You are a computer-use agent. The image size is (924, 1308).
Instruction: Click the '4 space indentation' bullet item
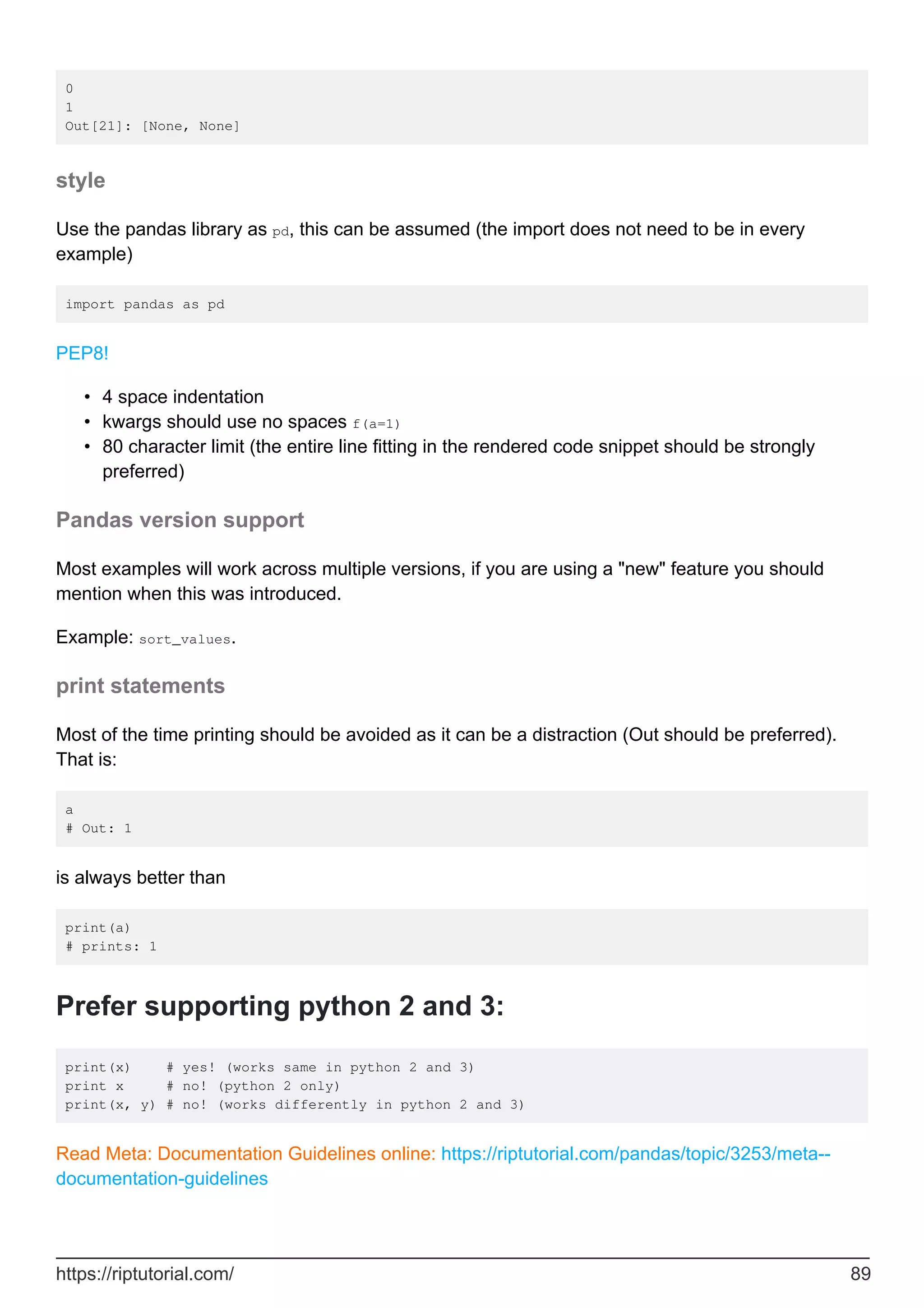click(183, 396)
